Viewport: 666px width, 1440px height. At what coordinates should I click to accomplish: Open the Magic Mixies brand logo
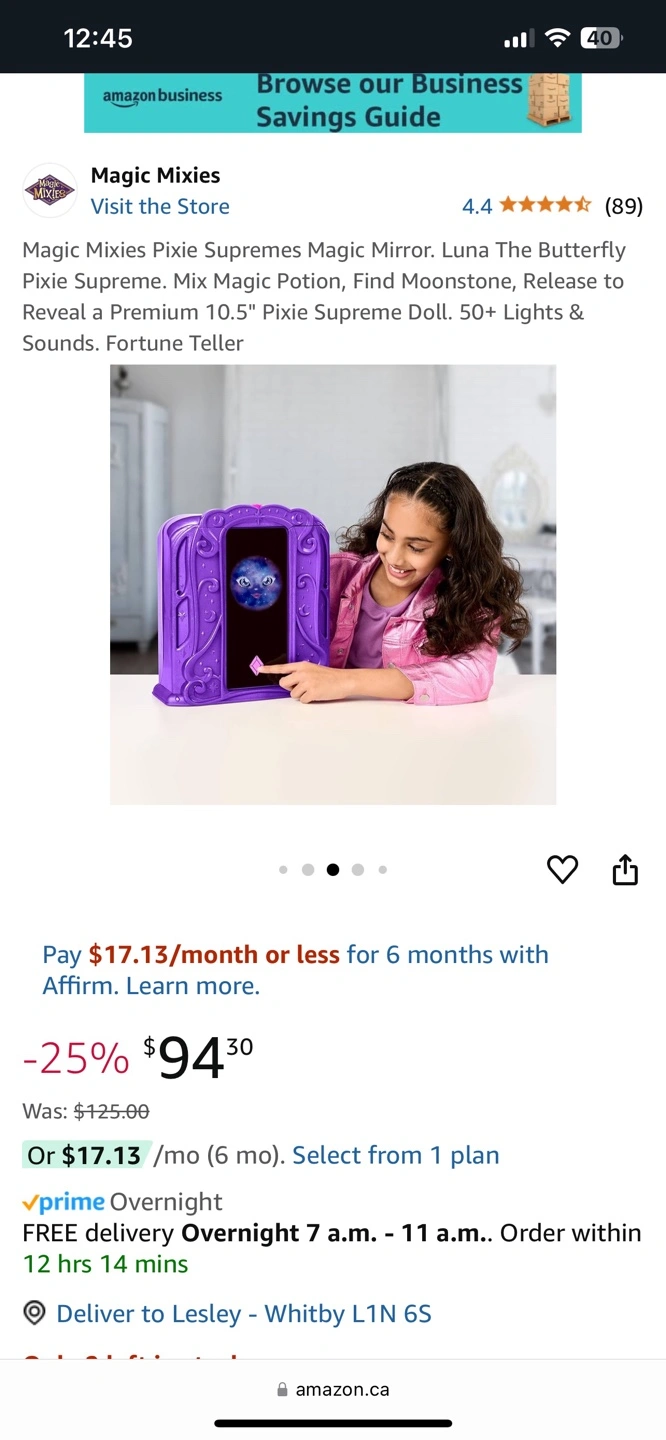click(50, 190)
